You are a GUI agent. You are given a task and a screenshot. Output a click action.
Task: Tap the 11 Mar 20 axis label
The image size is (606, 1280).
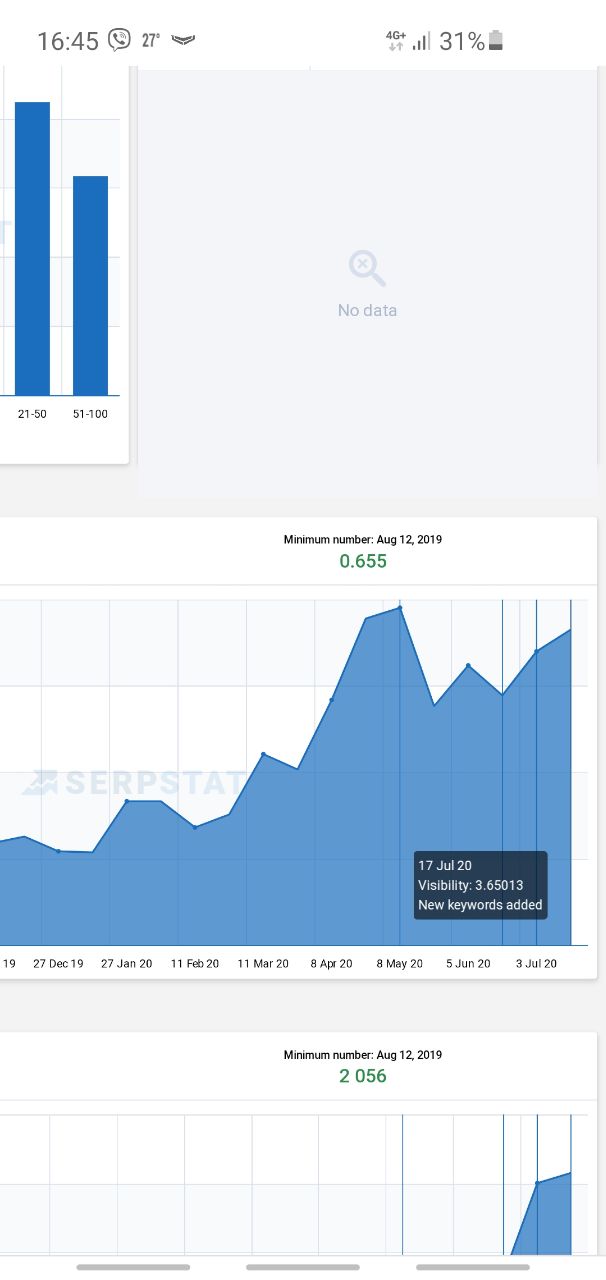(x=263, y=964)
